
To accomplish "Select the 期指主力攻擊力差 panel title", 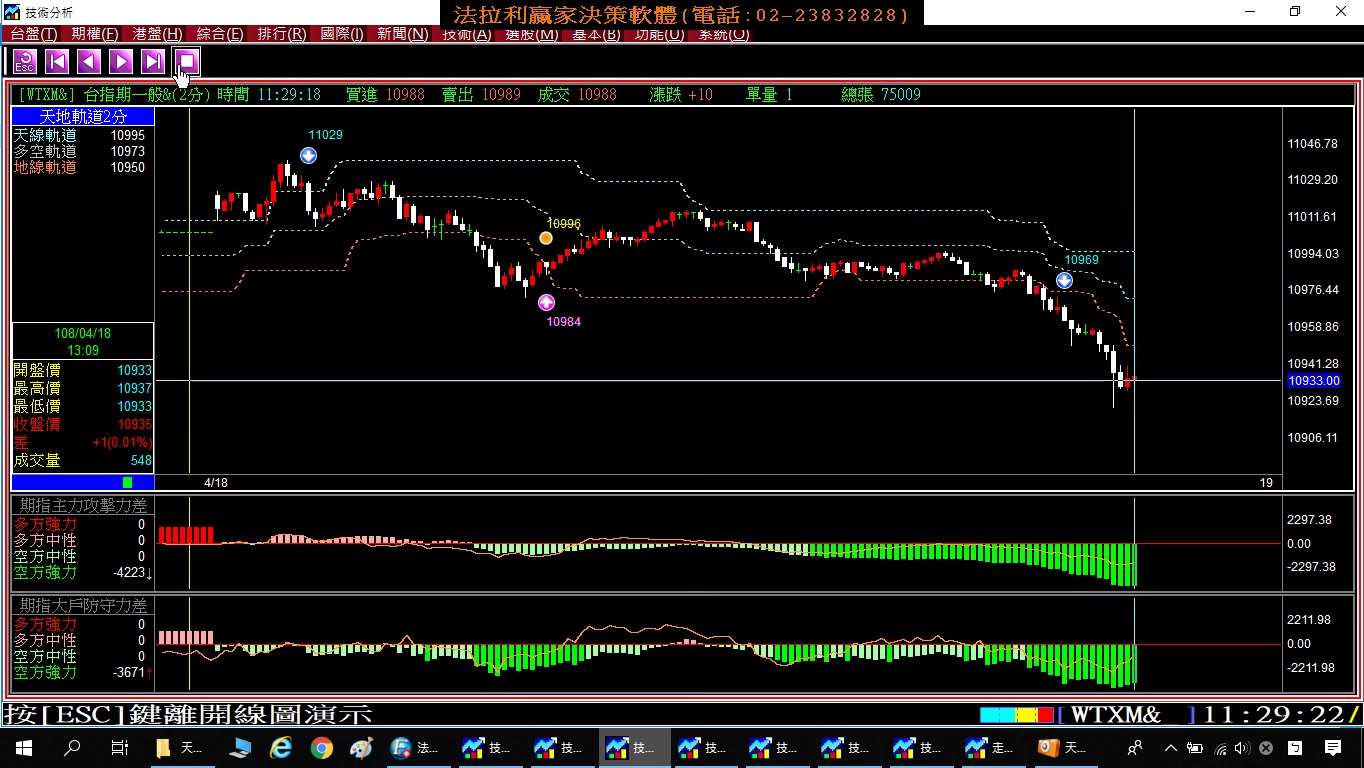I will [x=83, y=506].
